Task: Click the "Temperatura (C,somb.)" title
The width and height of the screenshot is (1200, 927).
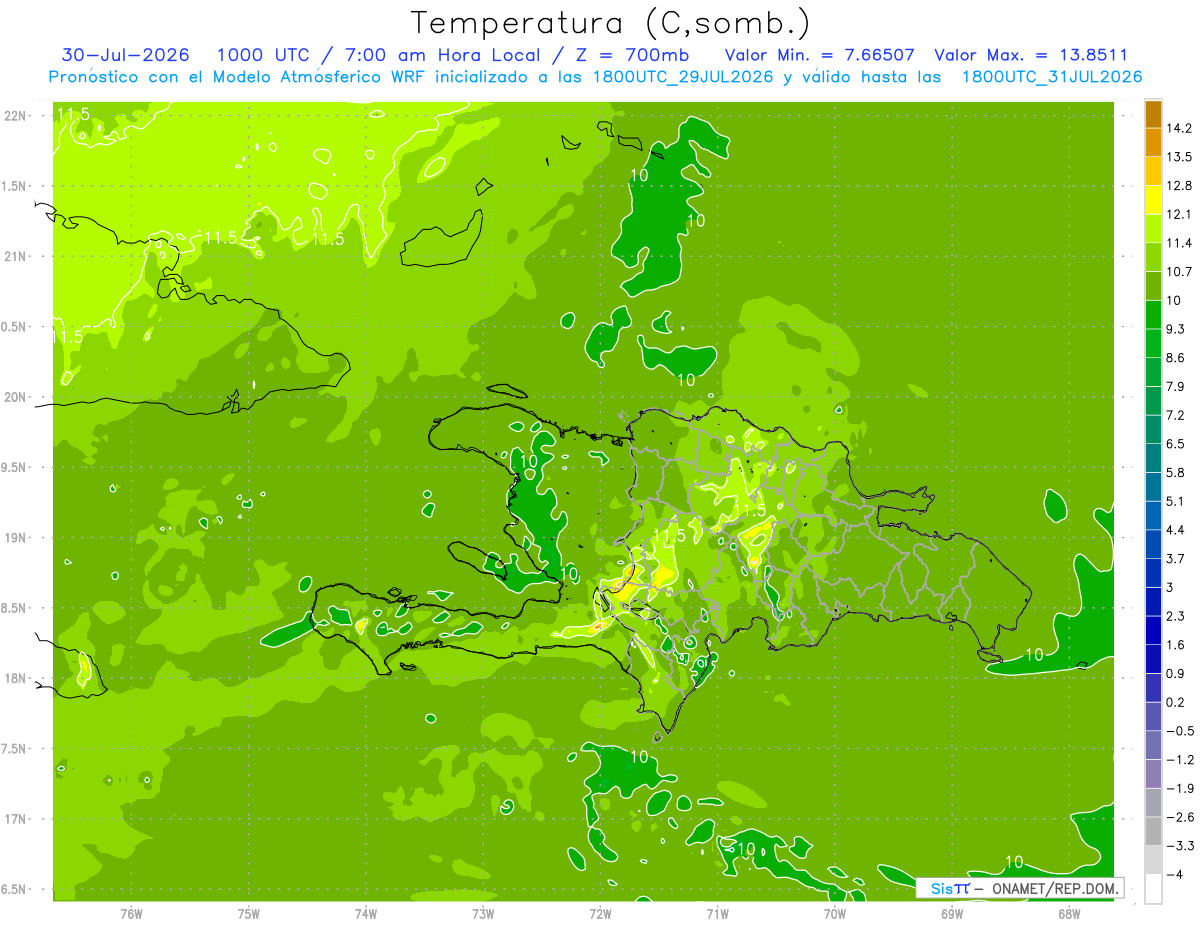Action: click(611, 23)
